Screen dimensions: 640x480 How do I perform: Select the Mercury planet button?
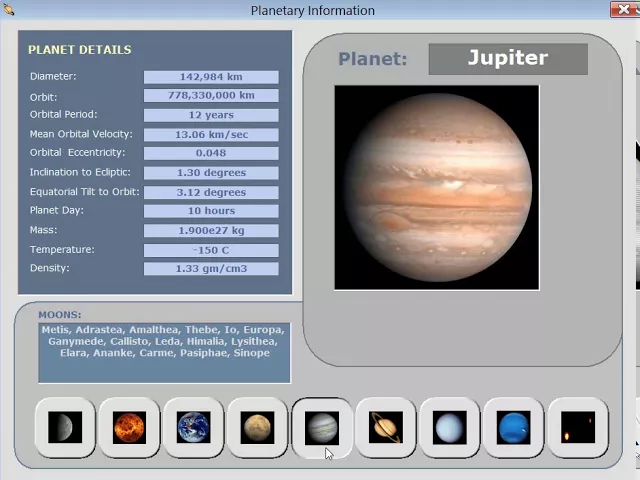pyautogui.click(x=65, y=427)
